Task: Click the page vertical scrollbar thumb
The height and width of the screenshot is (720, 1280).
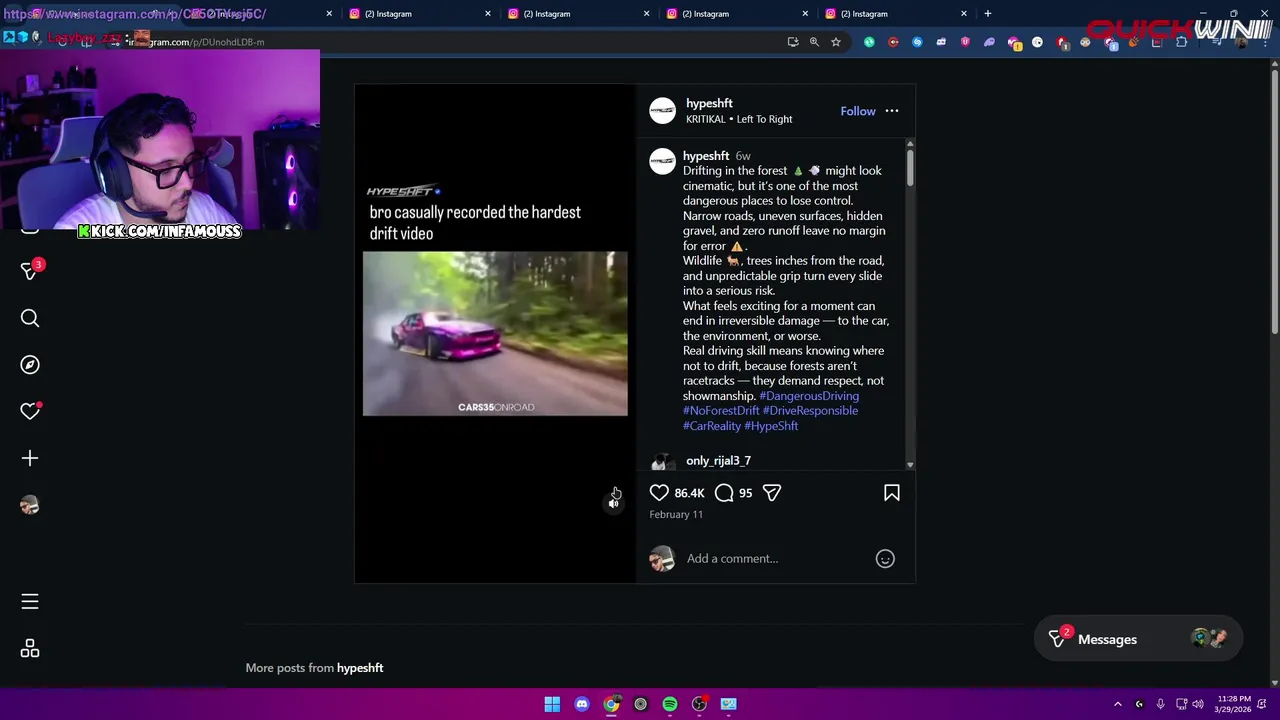Action: point(1274,200)
